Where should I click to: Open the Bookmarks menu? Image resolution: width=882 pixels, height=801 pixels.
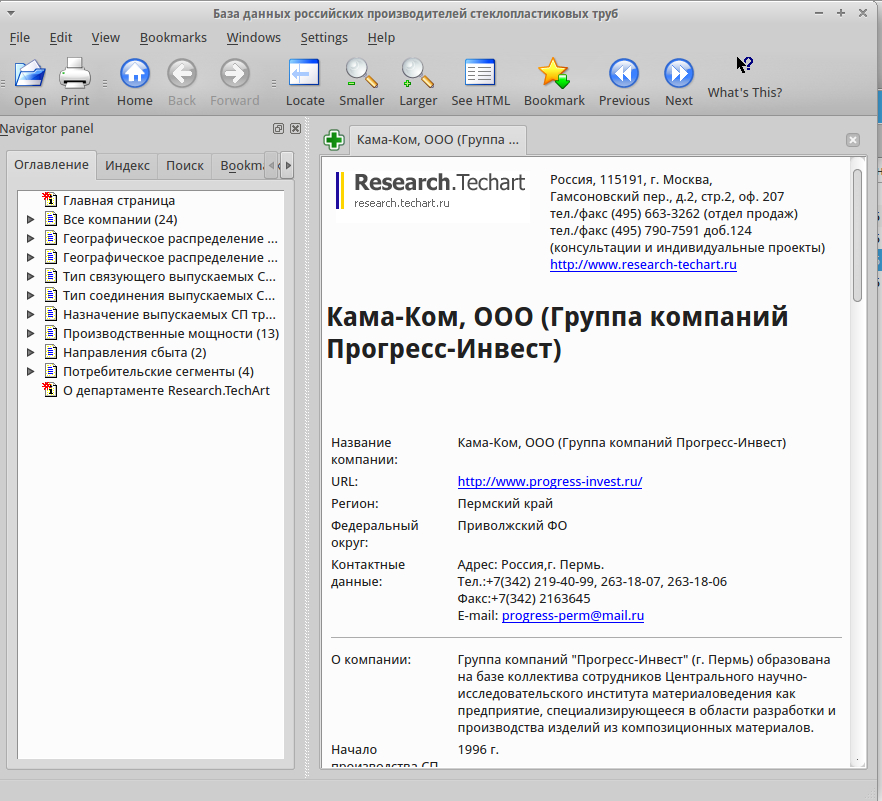pos(173,38)
